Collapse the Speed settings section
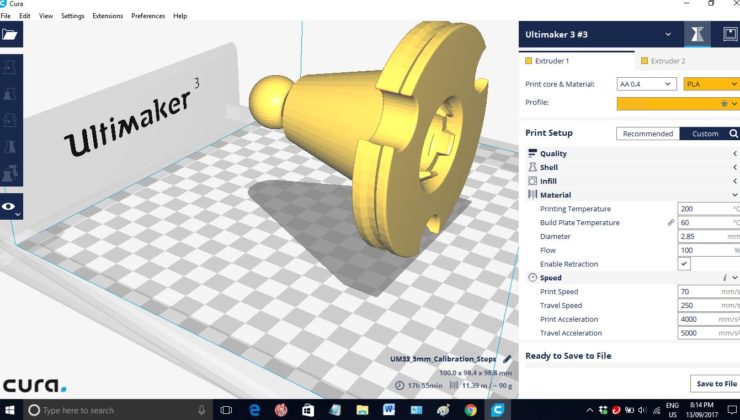 pyautogui.click(x=735, y=278)
